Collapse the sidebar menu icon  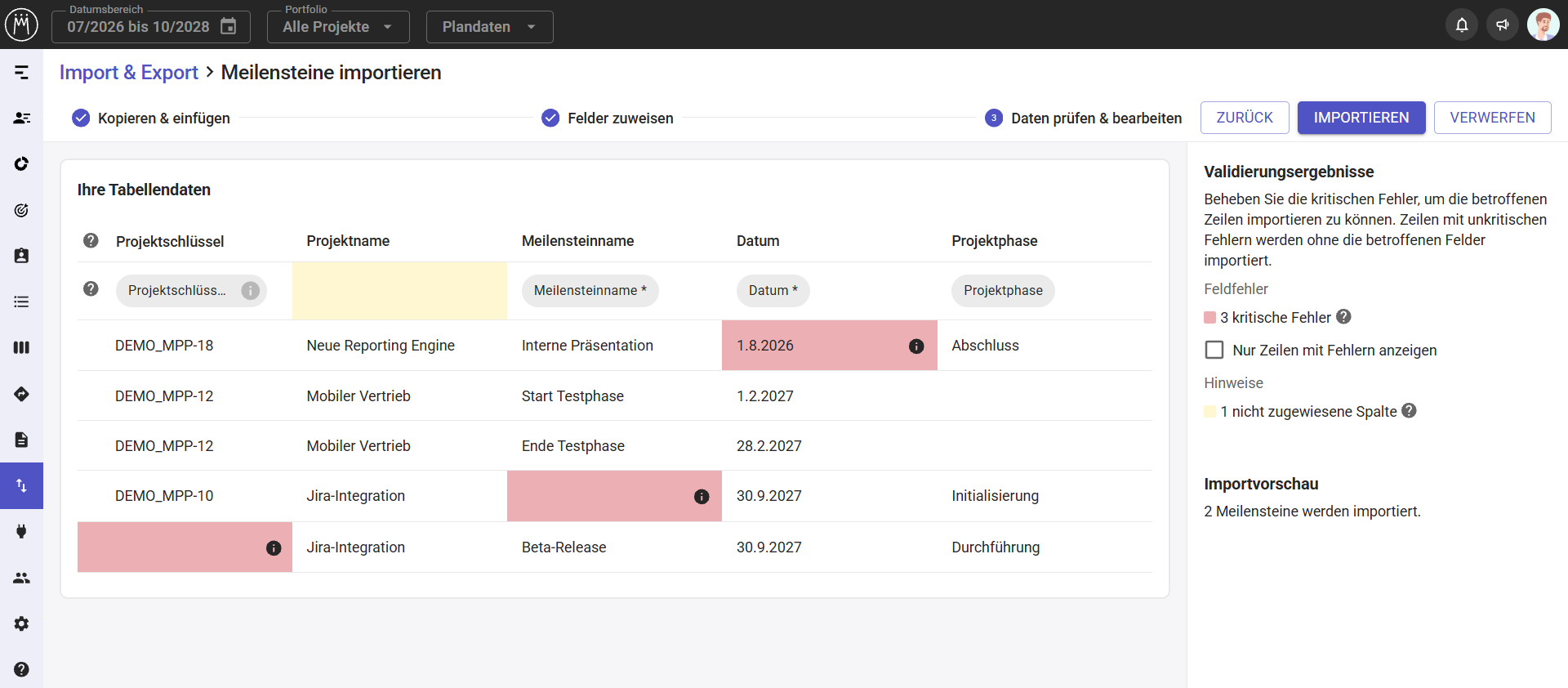21,73
